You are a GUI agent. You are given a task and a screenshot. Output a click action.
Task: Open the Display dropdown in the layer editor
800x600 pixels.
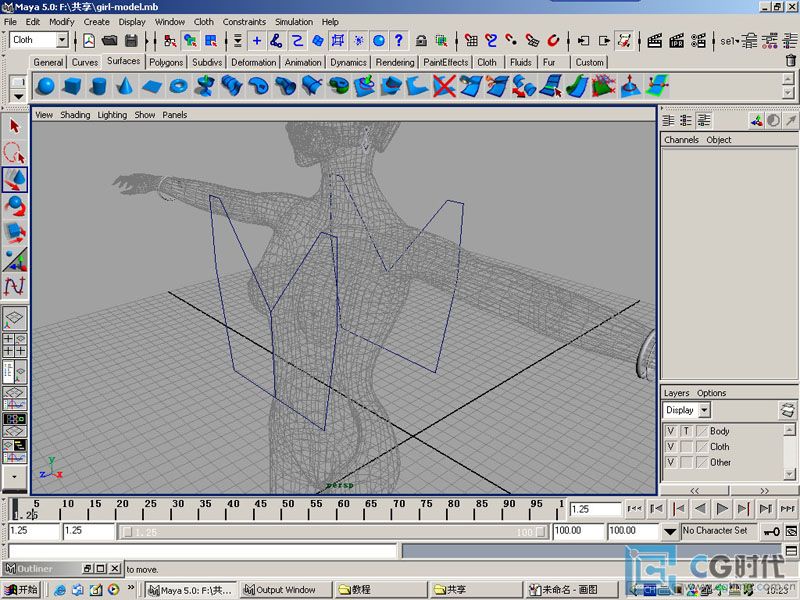click(x=704, y=410)
